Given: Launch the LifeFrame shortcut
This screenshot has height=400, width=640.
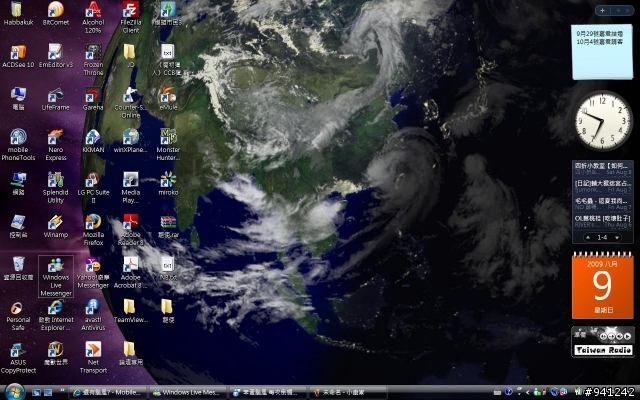Looking at the screenshot, I should coord(56,99).
